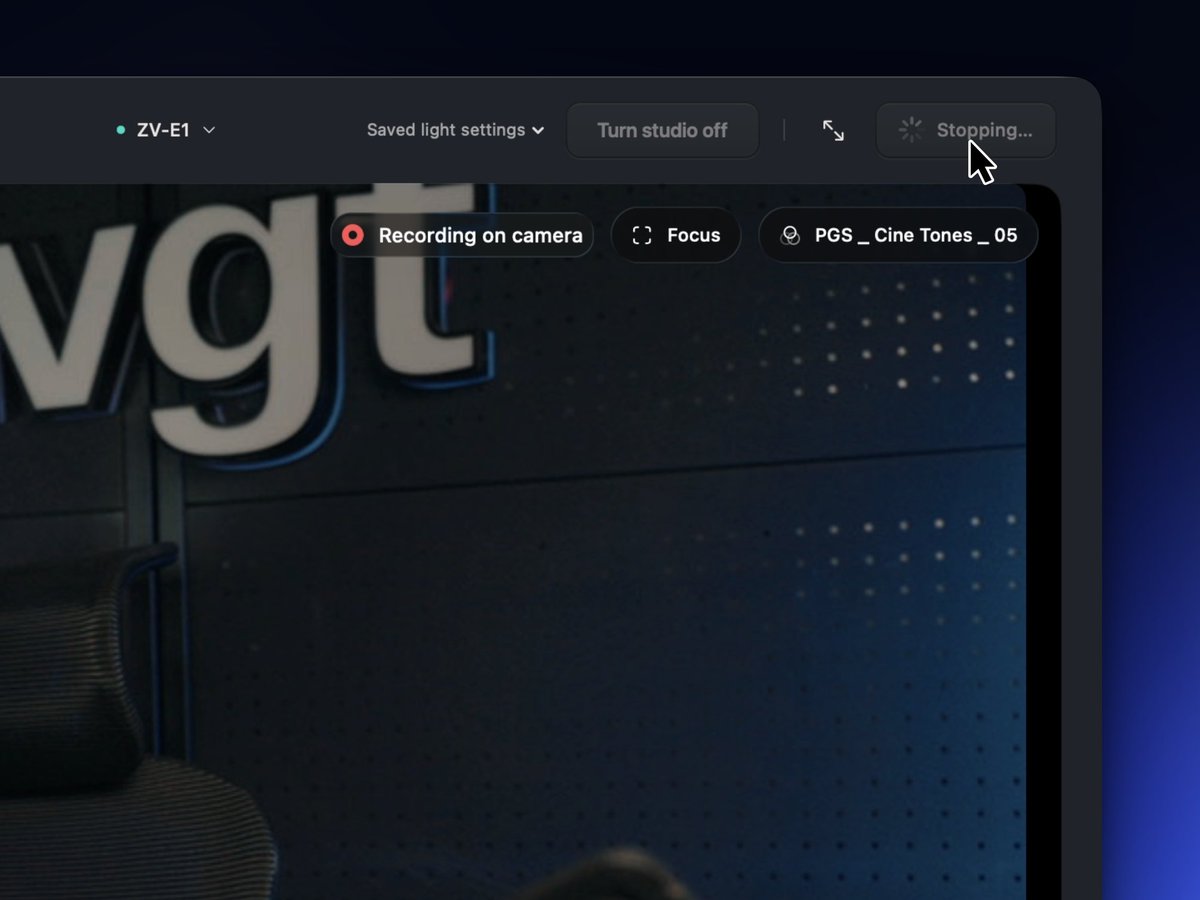Click the chevron beside Saved light settings
The width and height of the screenshot is (1200, 900).
tap(538, 130)
